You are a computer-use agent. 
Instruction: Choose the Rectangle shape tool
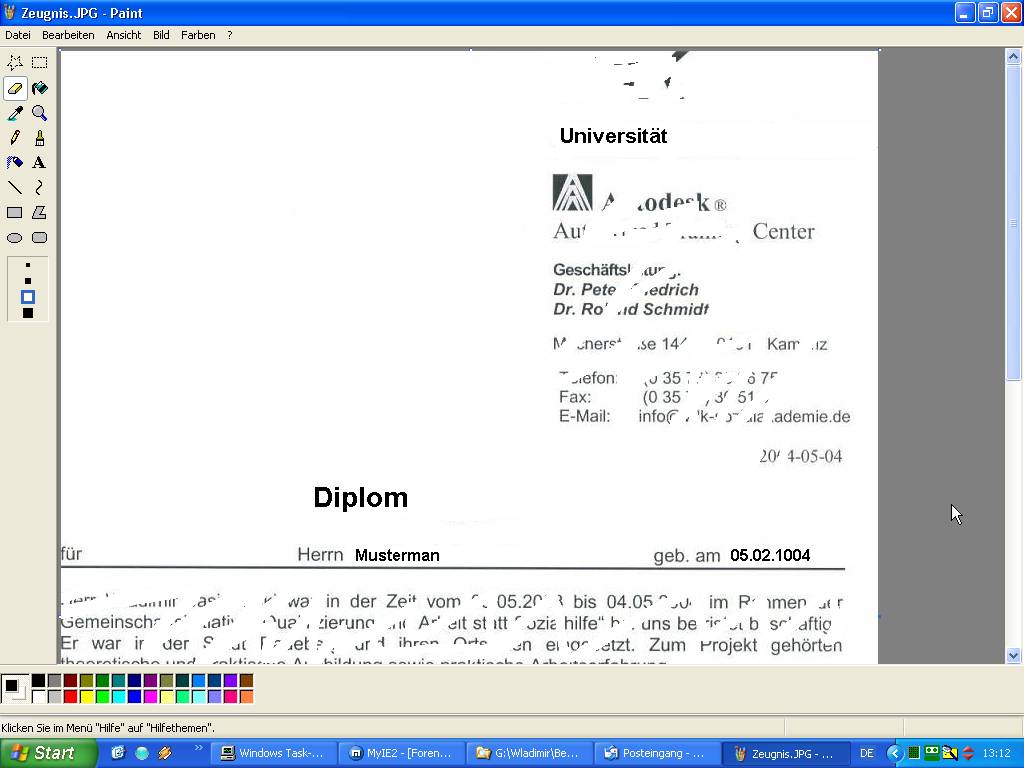pyautogui.click(x=15, y=213)
